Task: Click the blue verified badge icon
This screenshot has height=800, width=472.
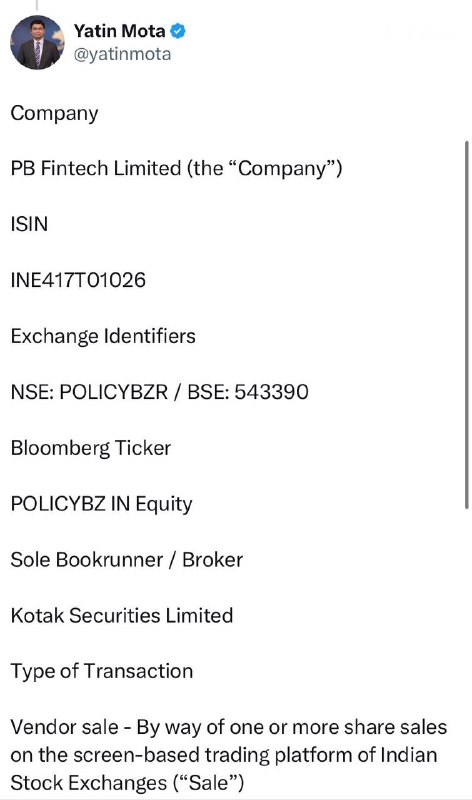Action: [x=178, y=31]
